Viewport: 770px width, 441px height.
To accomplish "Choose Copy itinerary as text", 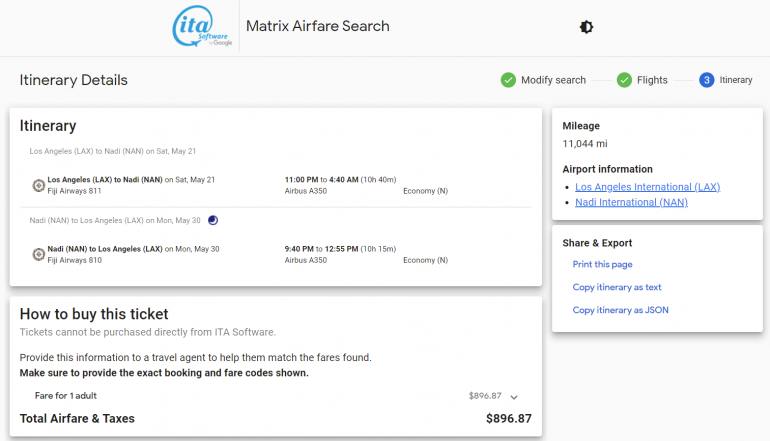I will (x=617, y=287).
